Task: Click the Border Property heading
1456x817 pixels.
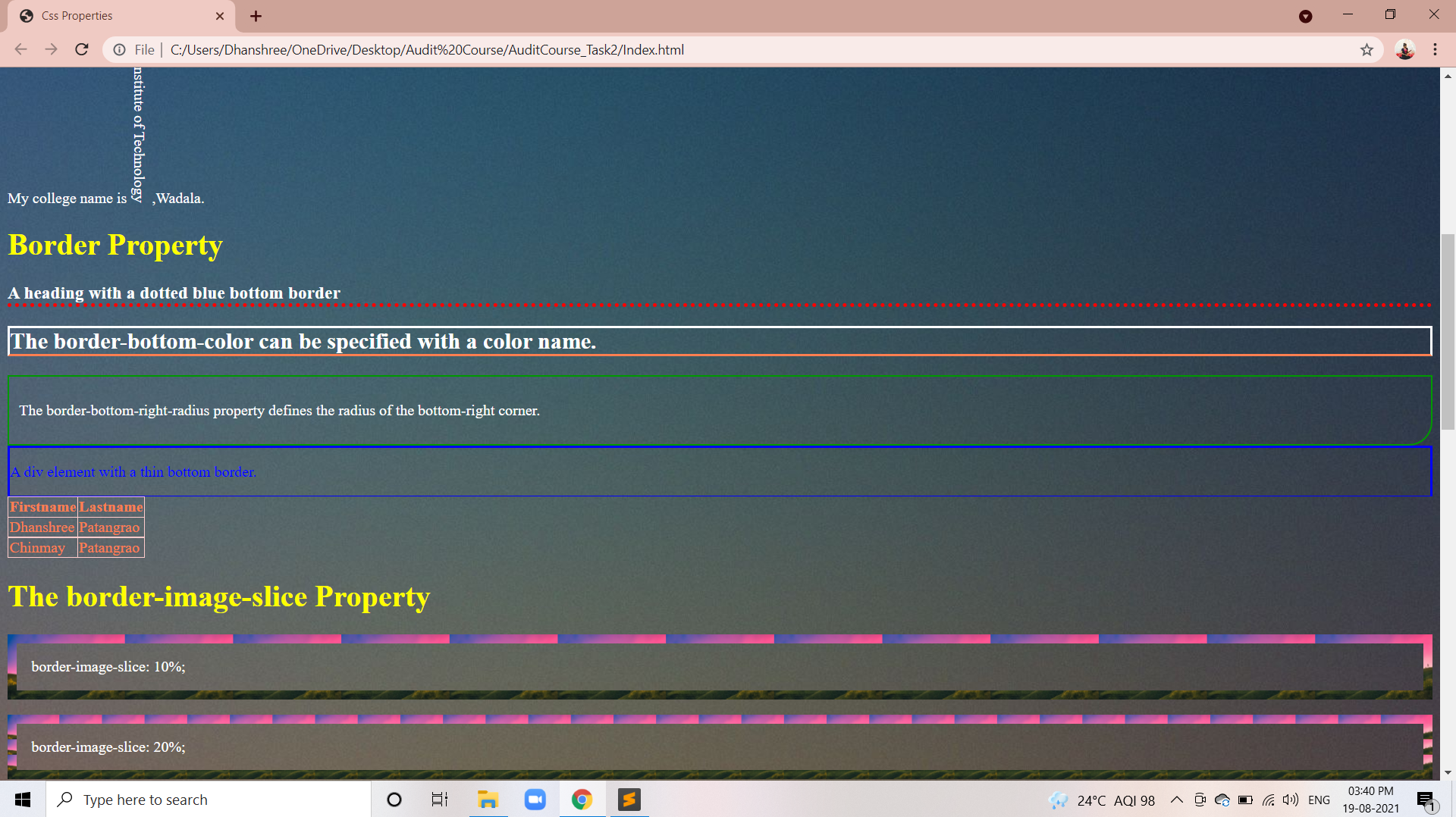Action: [x=115, y=246]
